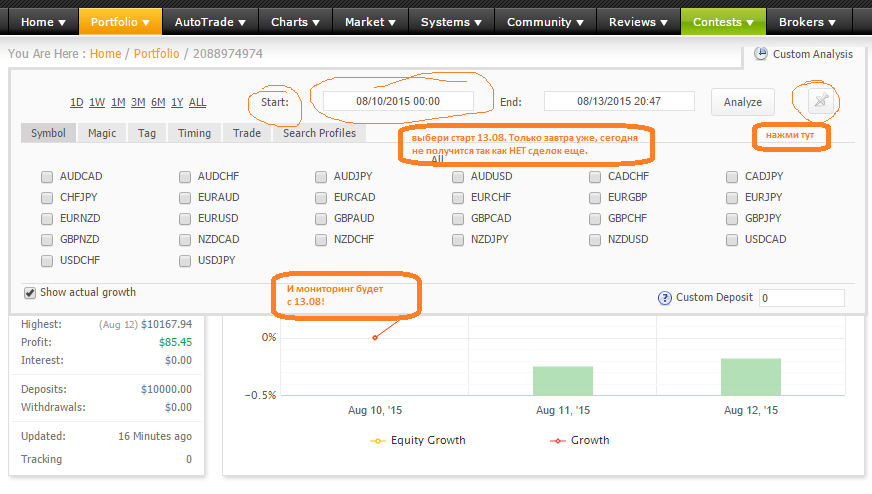Click the $10000.00 deposits value
872x494 pixels.
point(166,389)
